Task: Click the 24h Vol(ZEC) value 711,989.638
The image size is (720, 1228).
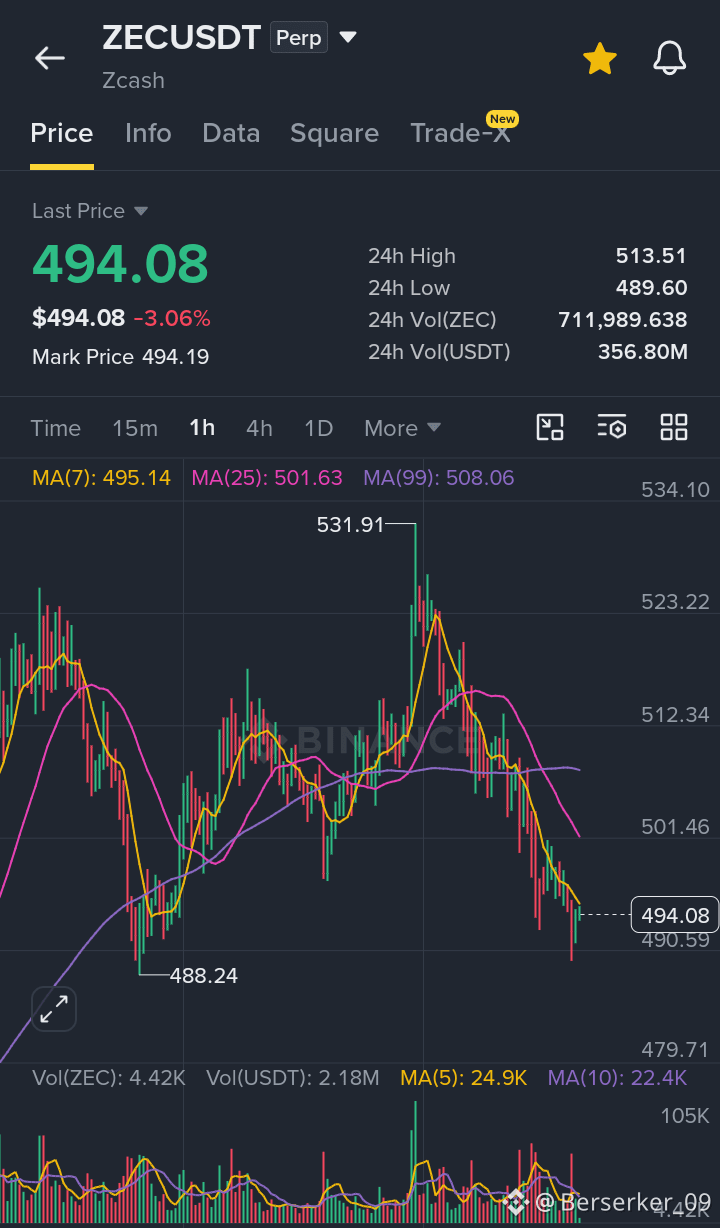Action: 622,320
